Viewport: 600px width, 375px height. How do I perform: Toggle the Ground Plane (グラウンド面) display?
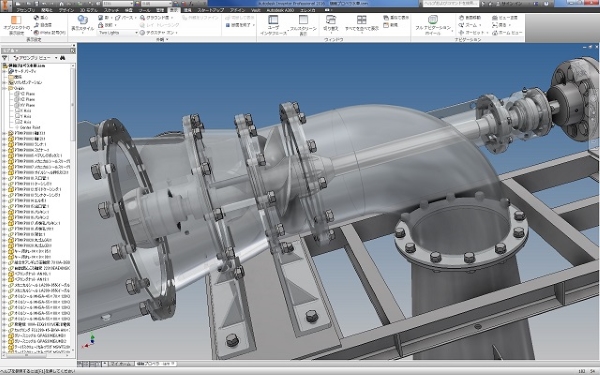[156, 18]
